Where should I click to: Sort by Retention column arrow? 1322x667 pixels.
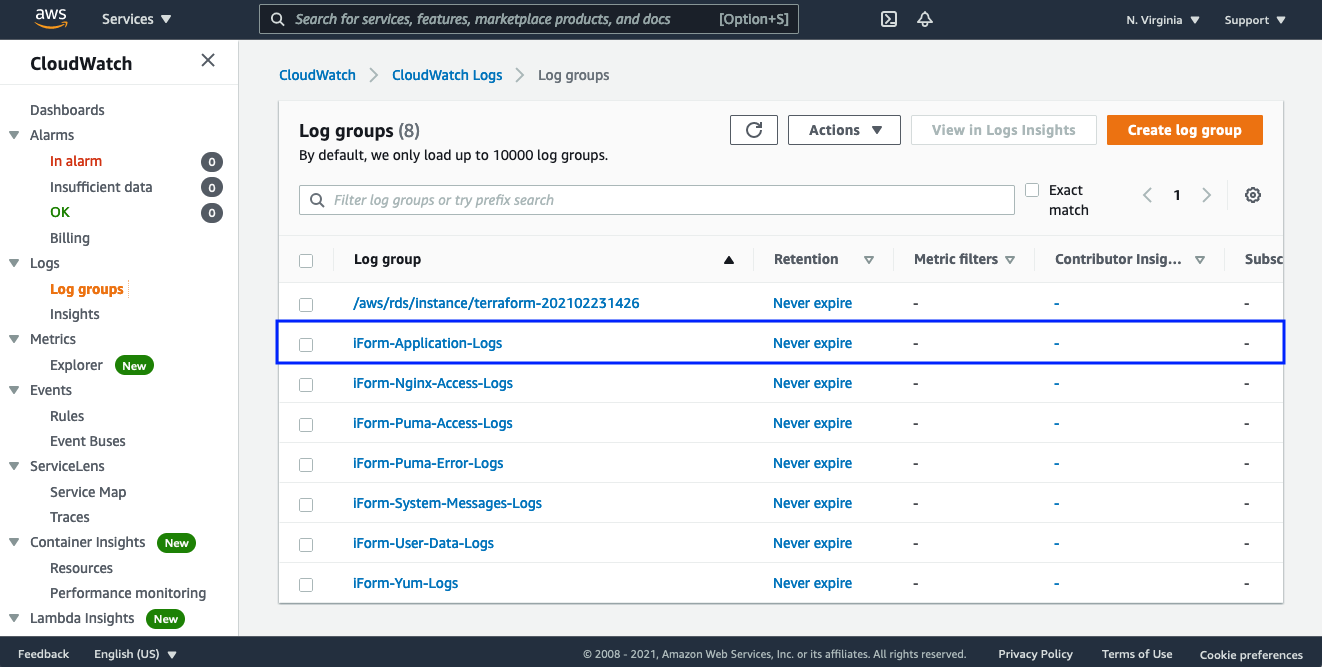868,260
